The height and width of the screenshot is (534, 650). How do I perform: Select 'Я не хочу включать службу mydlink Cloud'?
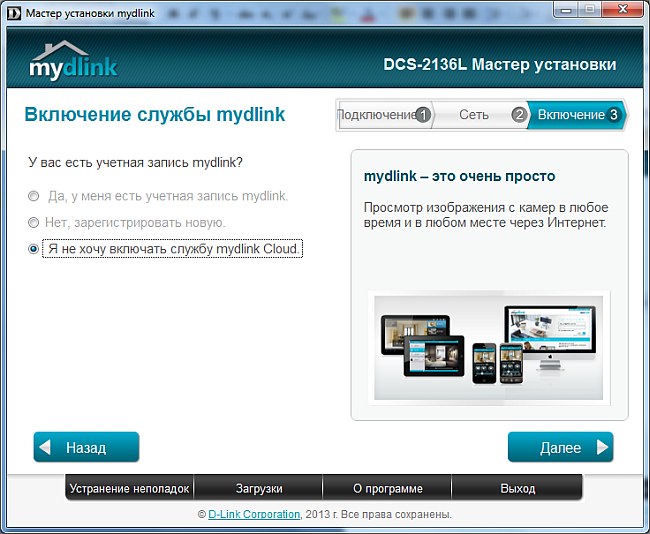point(34,249)
